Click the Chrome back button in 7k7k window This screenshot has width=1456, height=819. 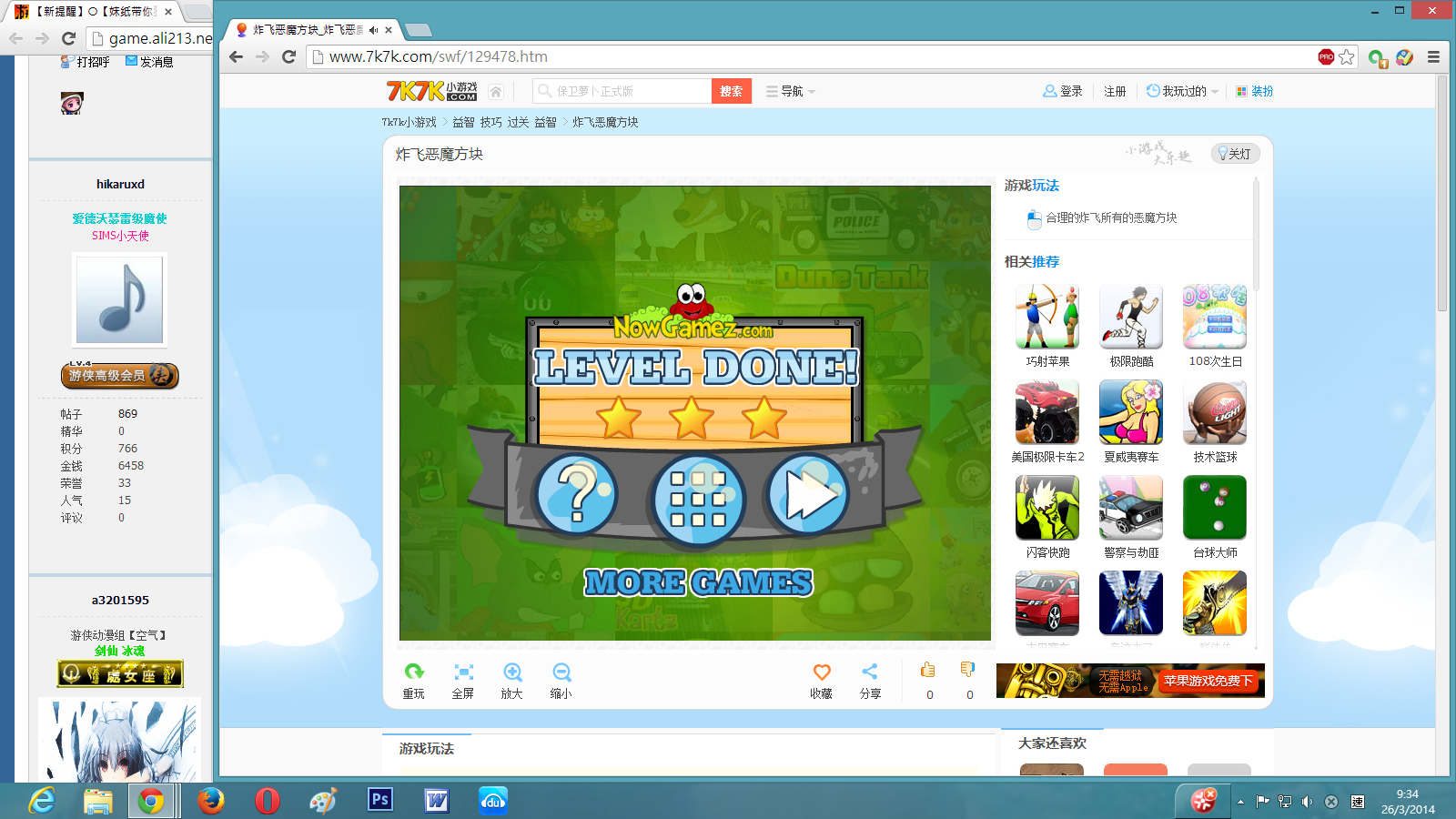point(237,56)
